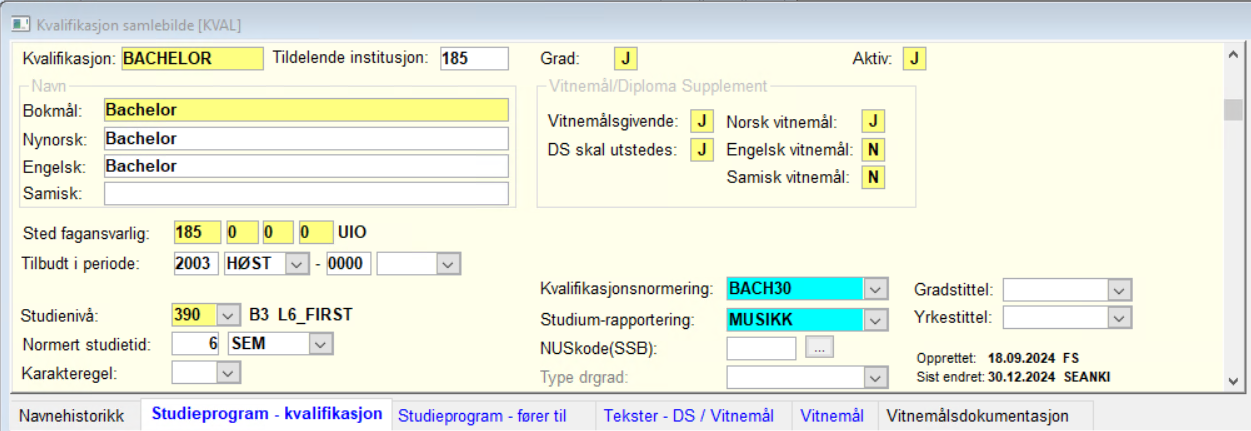Click the empty Samisk name field
The height and width of the screenshot is (431, 1251).
point(306,193)
